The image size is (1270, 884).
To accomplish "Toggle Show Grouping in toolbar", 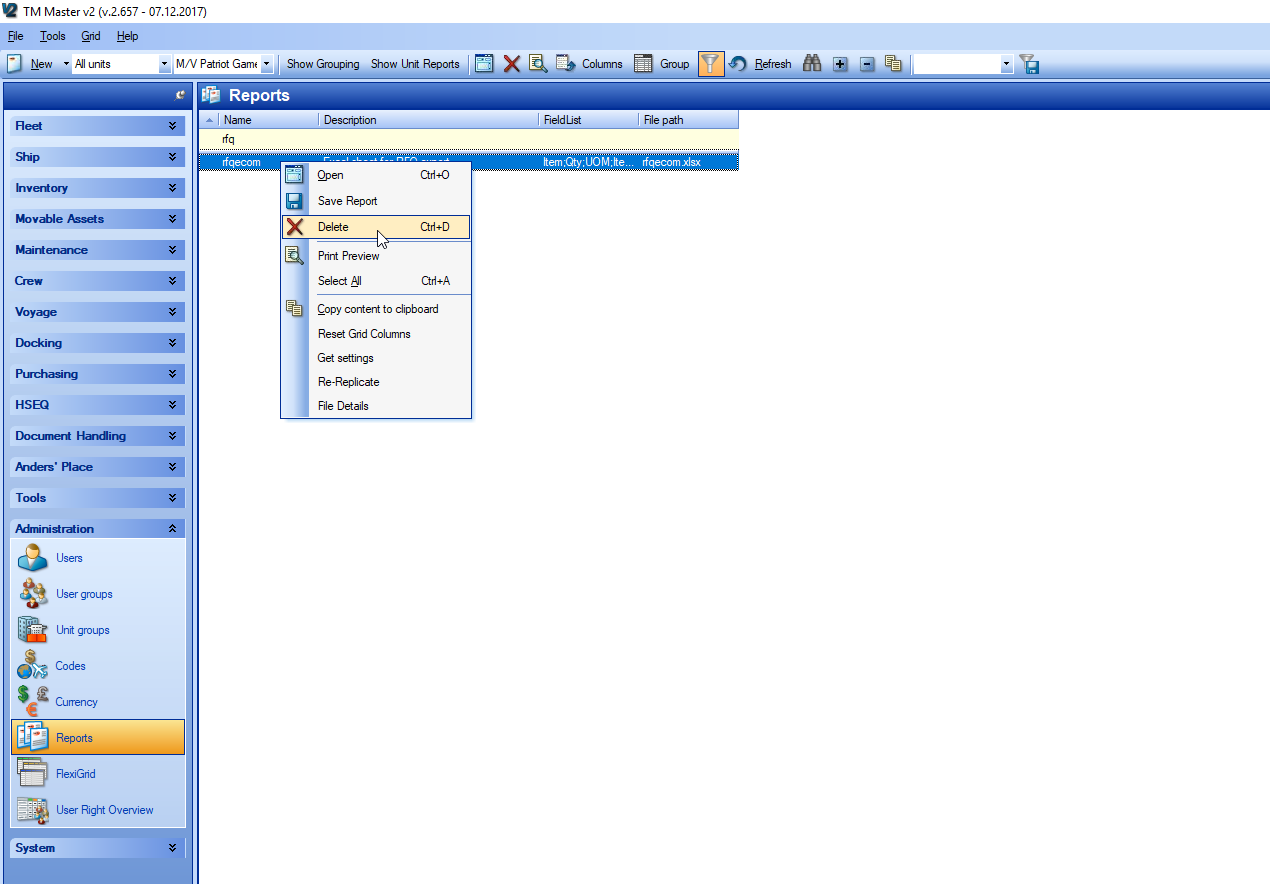I will tap(323, 64).
